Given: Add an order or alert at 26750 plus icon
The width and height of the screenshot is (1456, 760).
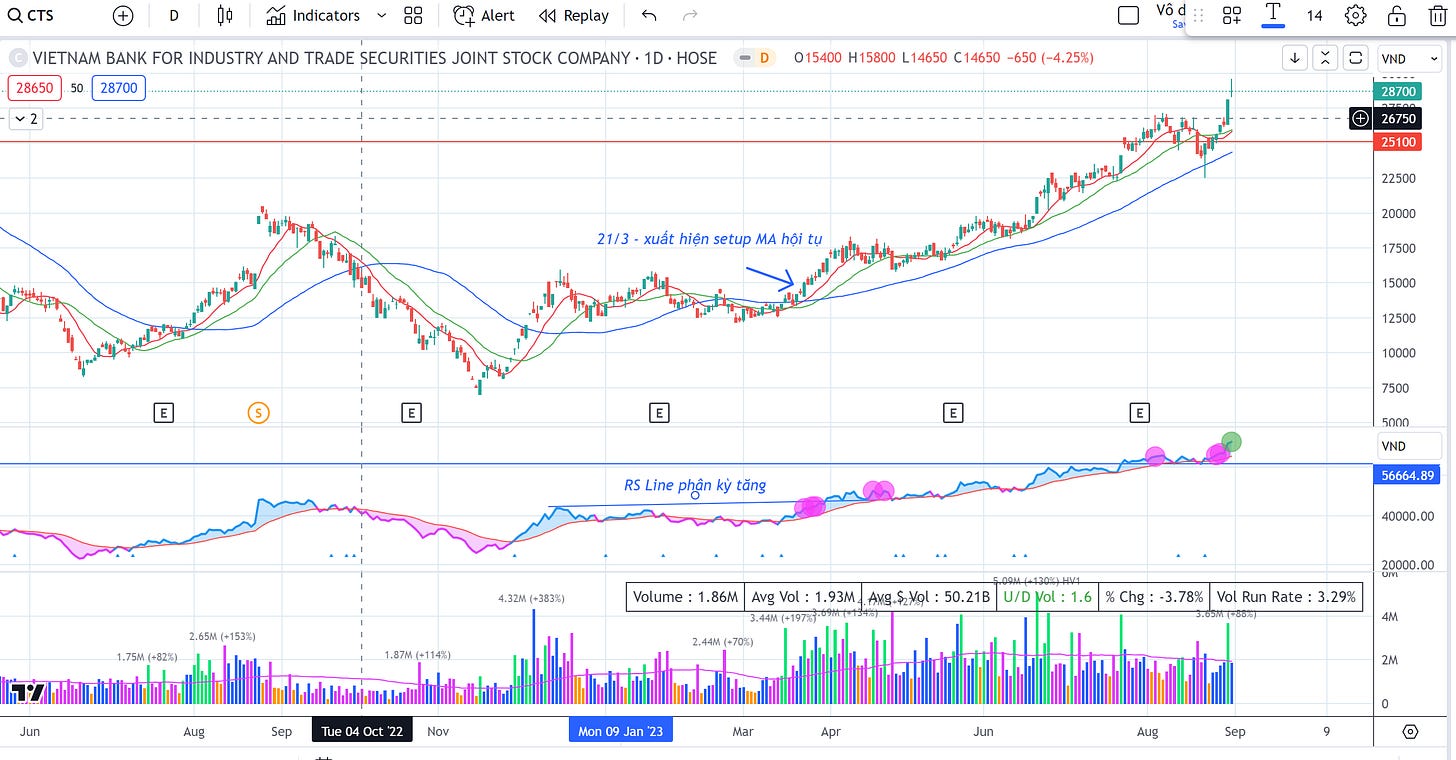Looking at the screenshot, I should pos(1361,119).
